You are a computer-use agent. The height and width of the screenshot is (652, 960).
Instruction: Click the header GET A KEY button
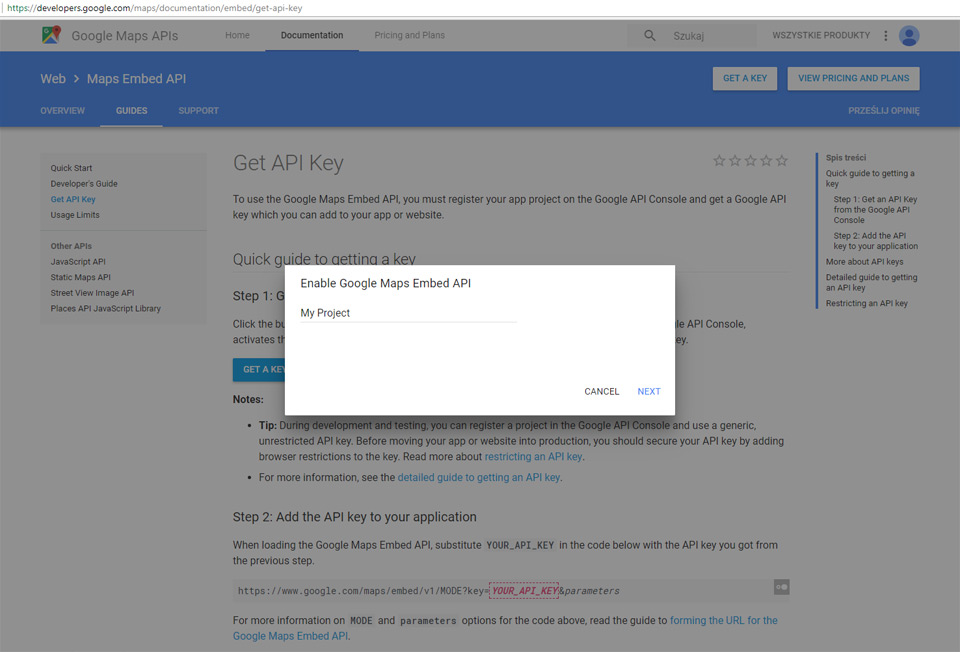744,78
